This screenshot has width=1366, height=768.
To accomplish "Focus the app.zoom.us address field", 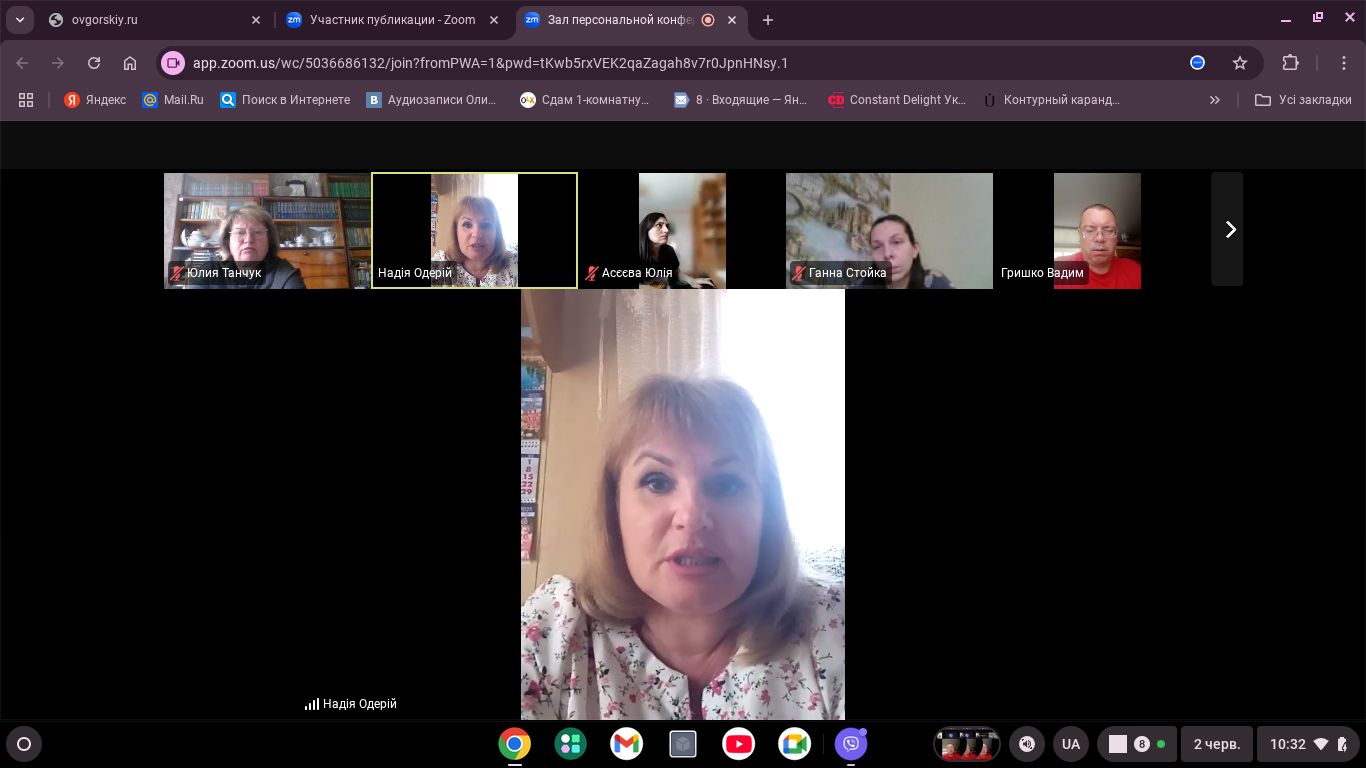I will pyautogui.click(x=490, y=63).
